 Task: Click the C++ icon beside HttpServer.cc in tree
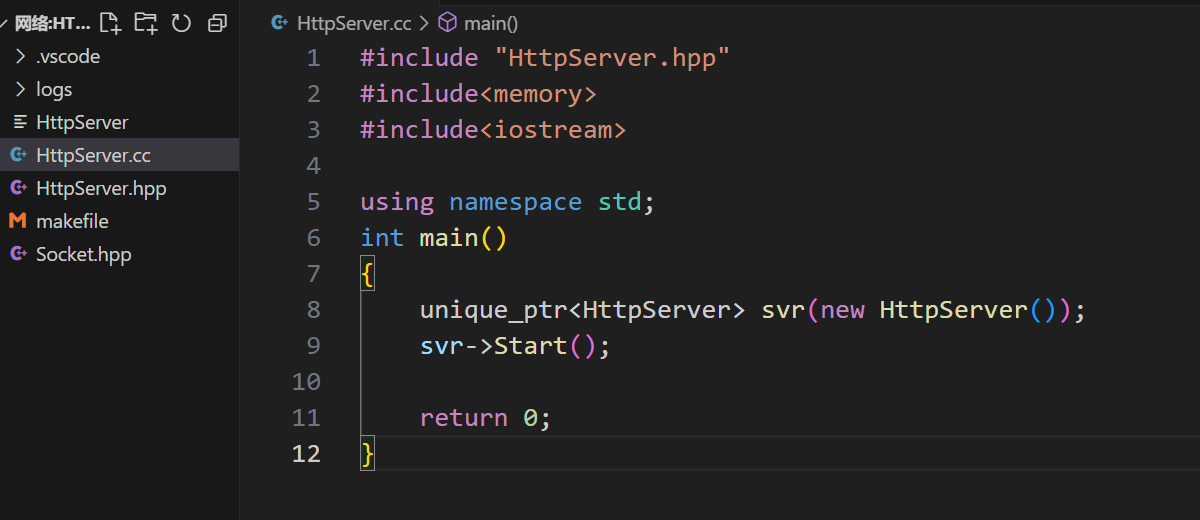pos(18,155)
